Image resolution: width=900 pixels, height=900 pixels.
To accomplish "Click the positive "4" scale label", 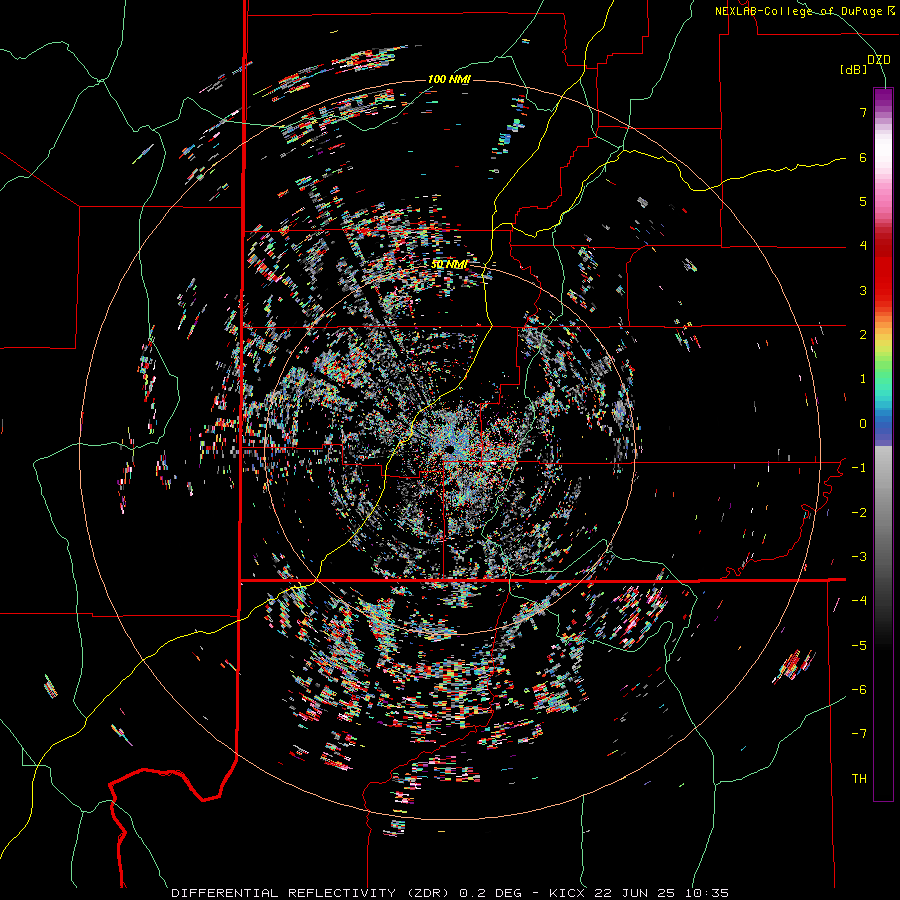I will [863, 246].
